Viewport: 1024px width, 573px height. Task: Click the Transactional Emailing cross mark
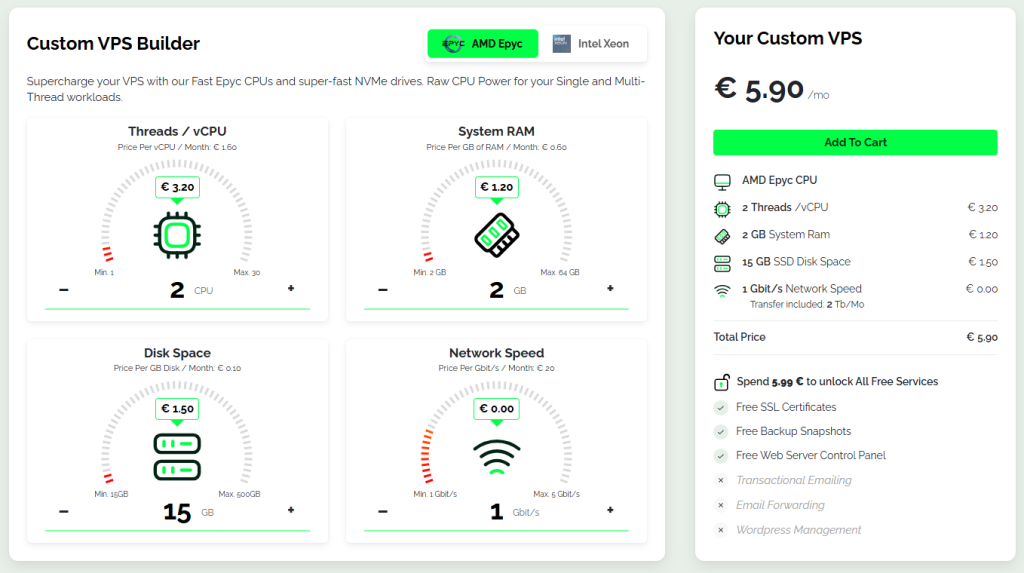720,481
